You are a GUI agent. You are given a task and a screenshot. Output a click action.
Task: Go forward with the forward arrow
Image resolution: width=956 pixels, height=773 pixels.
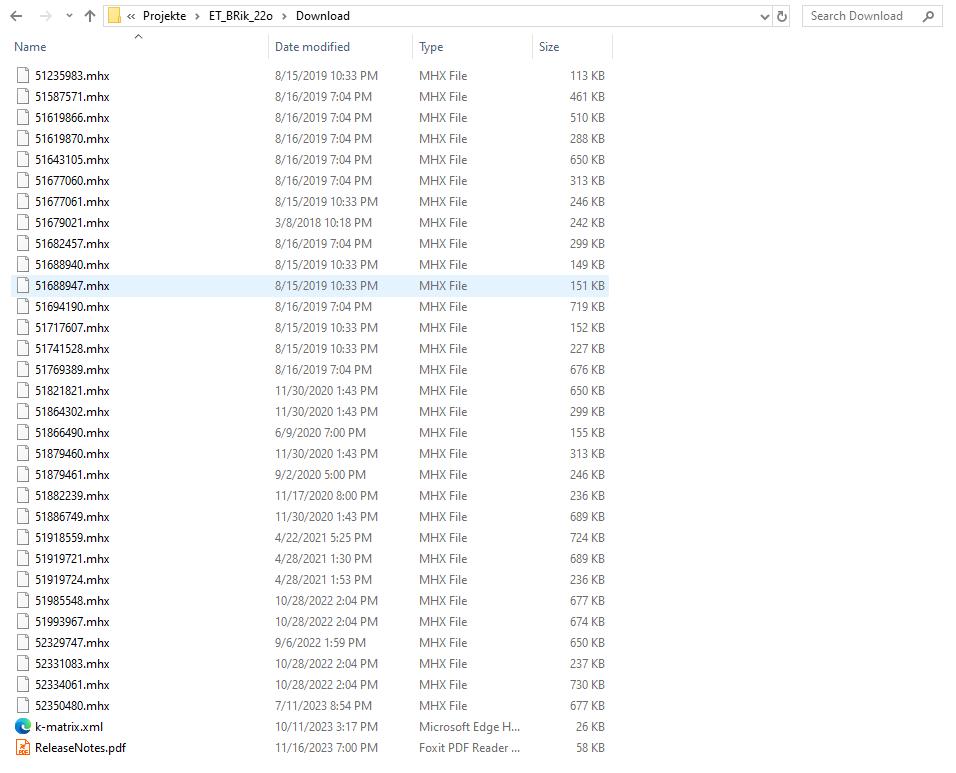(45, 16)
